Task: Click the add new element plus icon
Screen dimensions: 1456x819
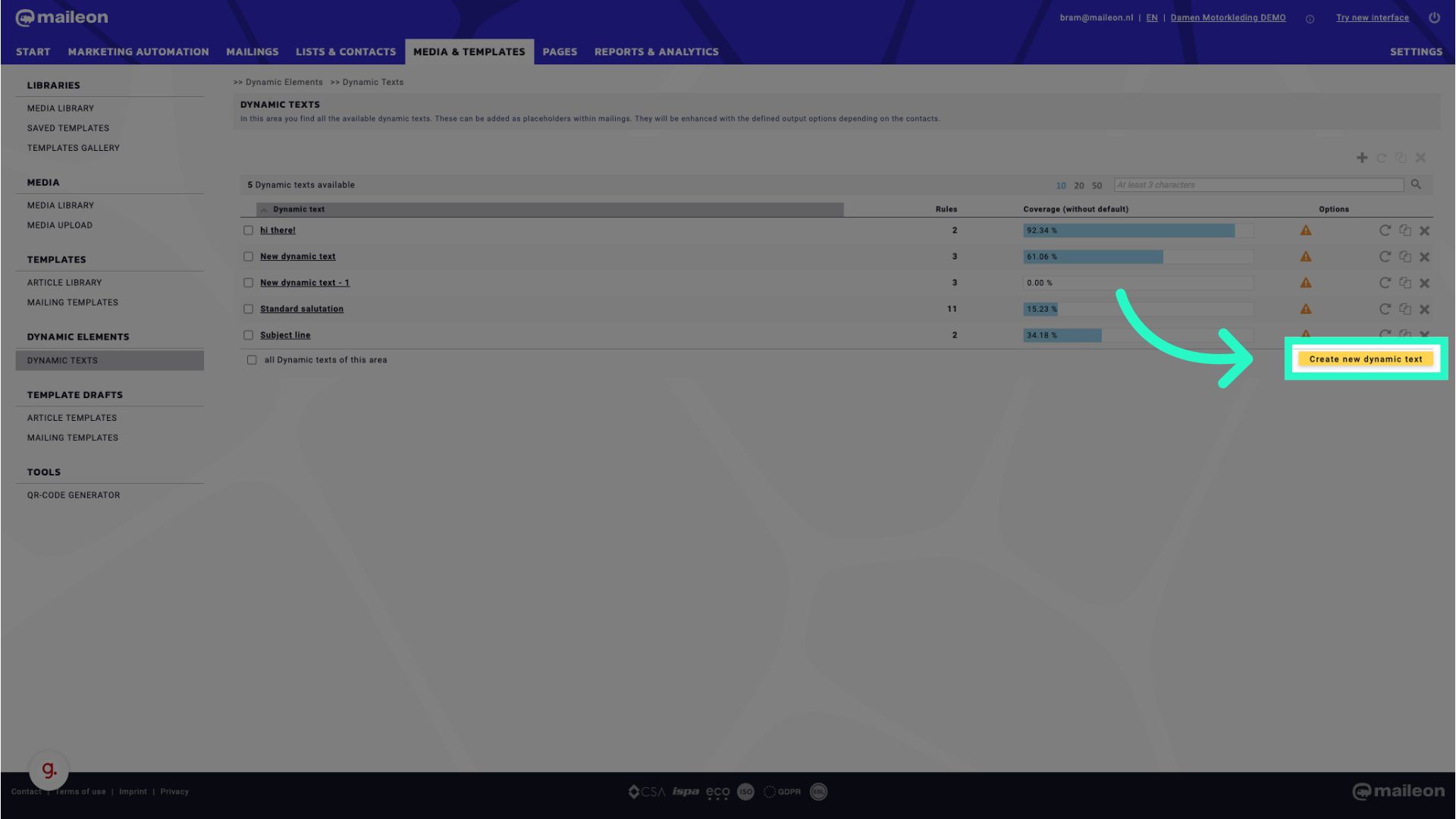Action: pyautogui.click(x=1362, y=157)
